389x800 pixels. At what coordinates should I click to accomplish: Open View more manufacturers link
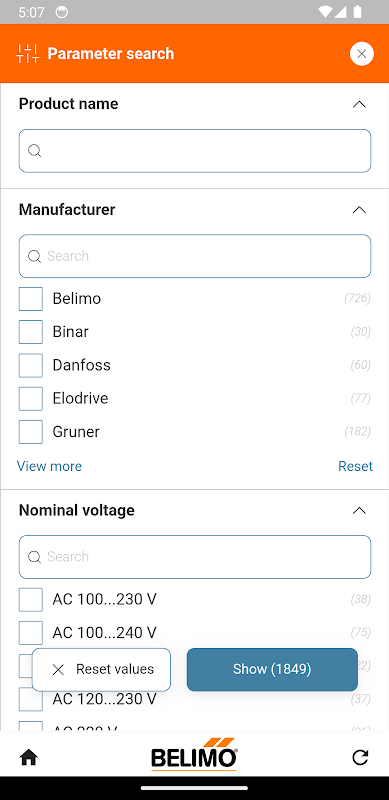click(x=50, y=466)
